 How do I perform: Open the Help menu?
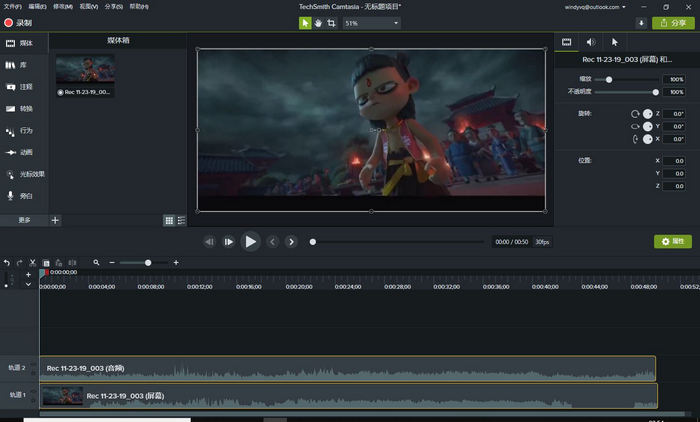[x=139, y=7]
